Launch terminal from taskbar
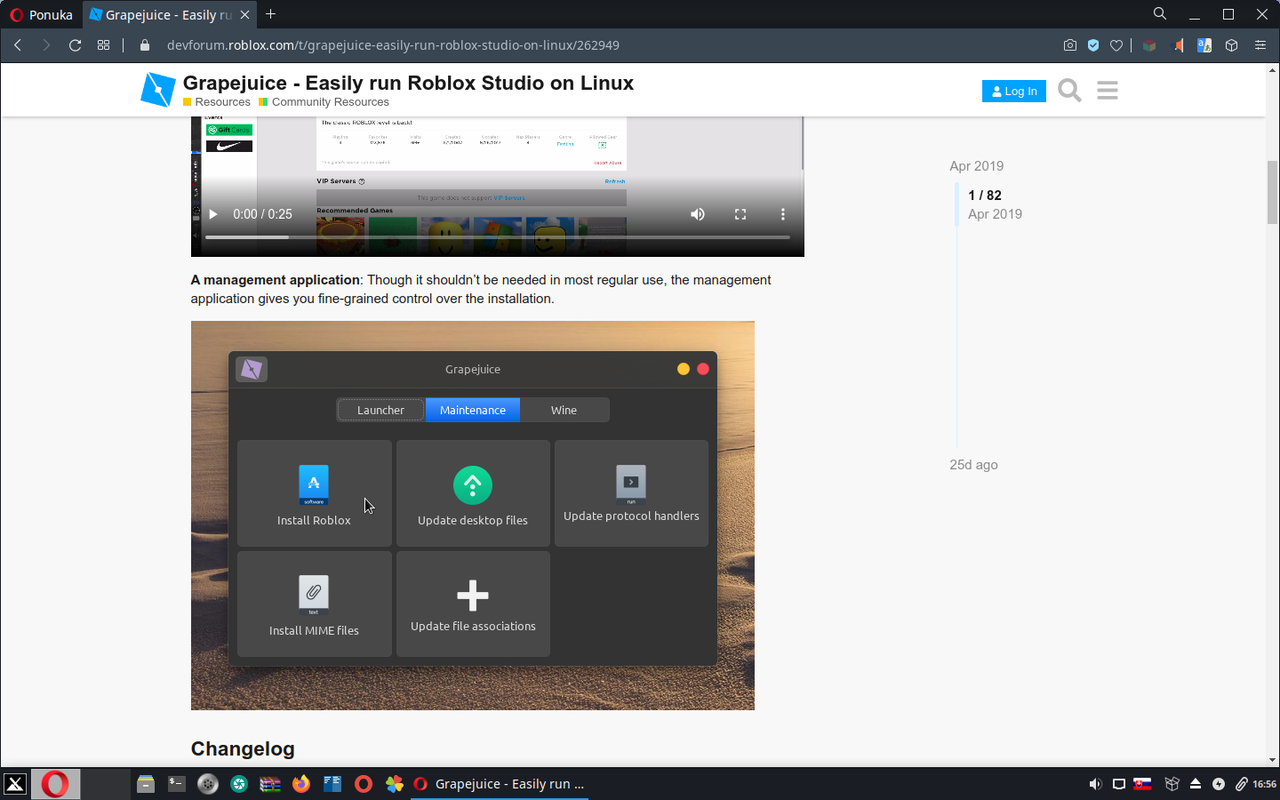 pos(177,784)
